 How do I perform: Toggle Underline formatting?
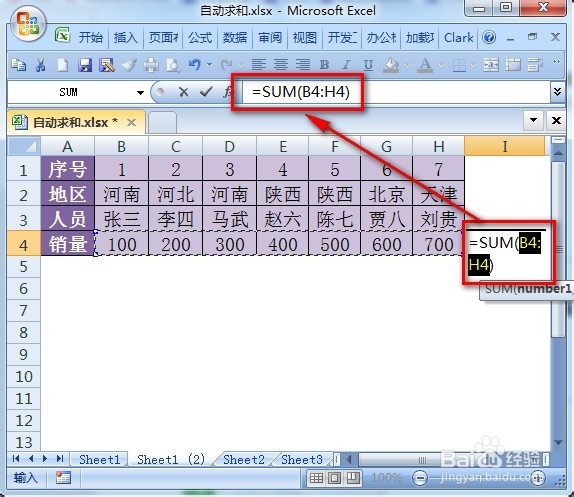click(x=368, y=65)
